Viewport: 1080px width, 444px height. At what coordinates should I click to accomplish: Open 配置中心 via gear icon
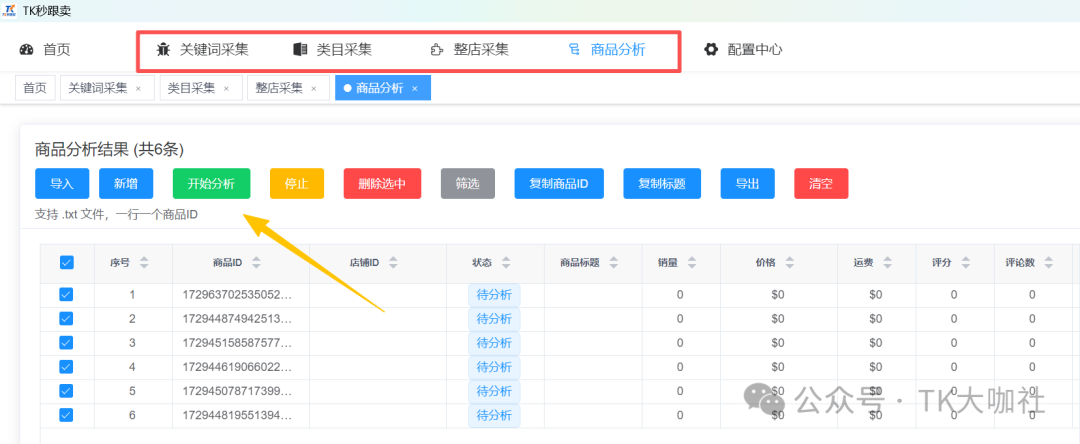coord(711,49)
